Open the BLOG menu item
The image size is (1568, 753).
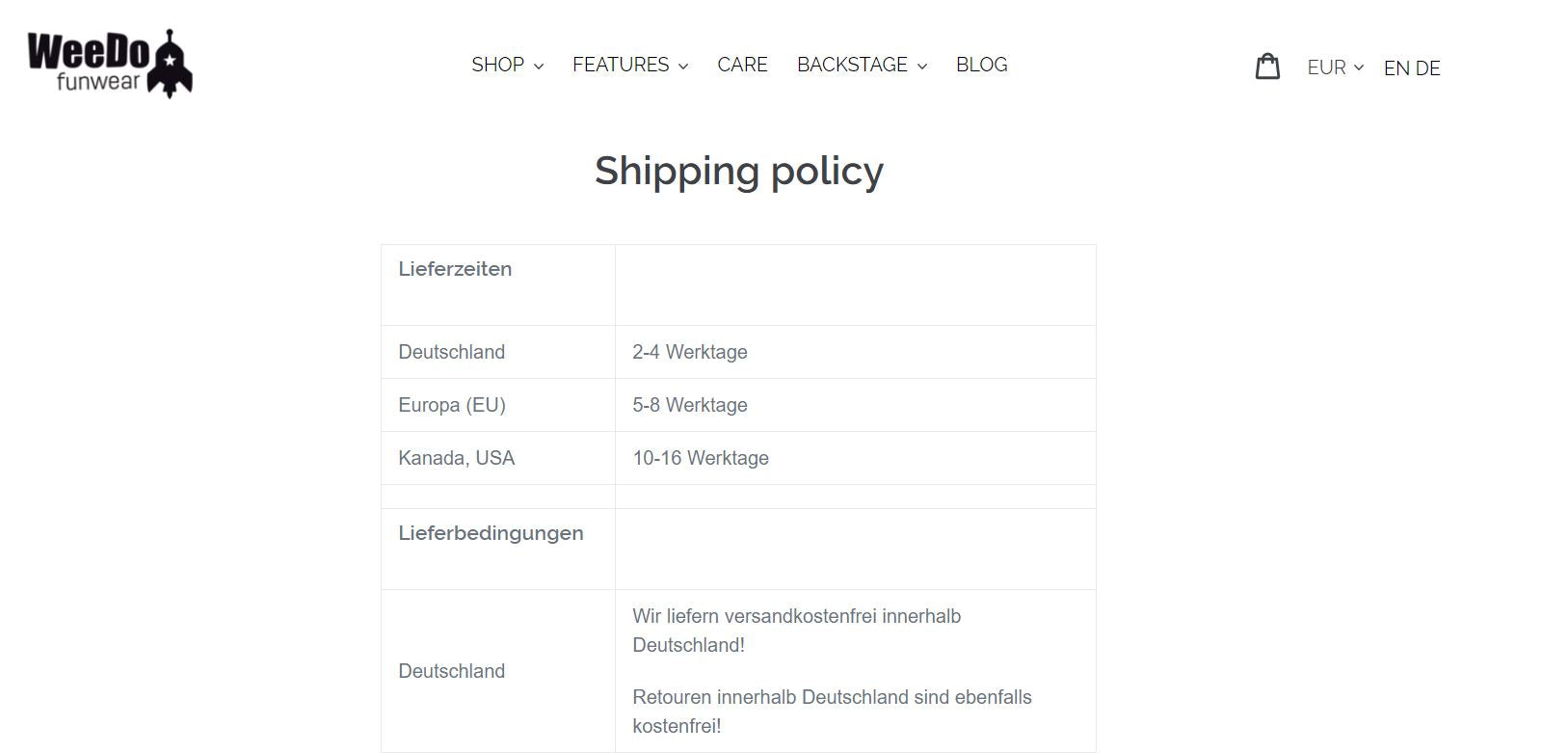[x=981, y=65]
